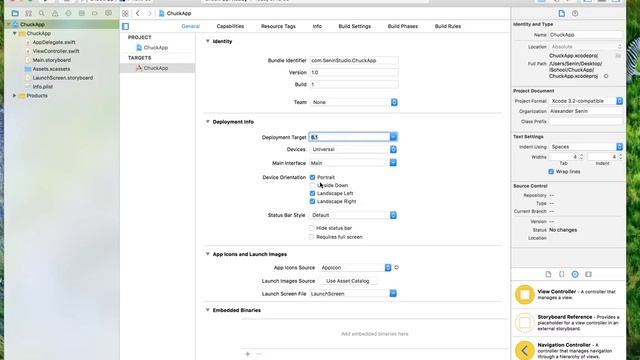
Task: Enable the Requires full screen checkbox
Action: (x=311, y=237)
